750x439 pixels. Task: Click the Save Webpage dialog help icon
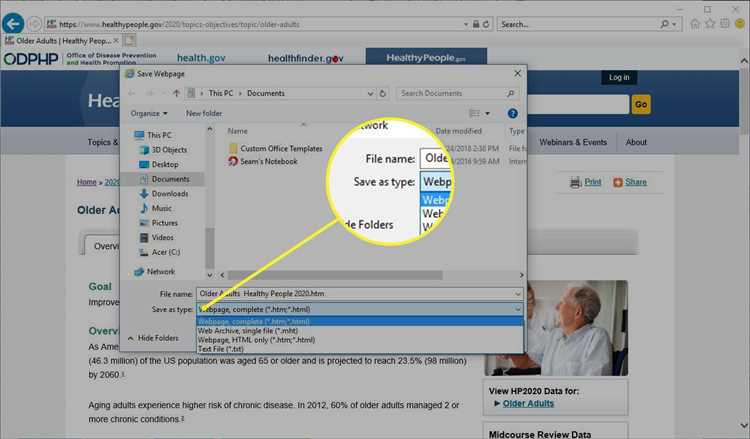point(512,113)
